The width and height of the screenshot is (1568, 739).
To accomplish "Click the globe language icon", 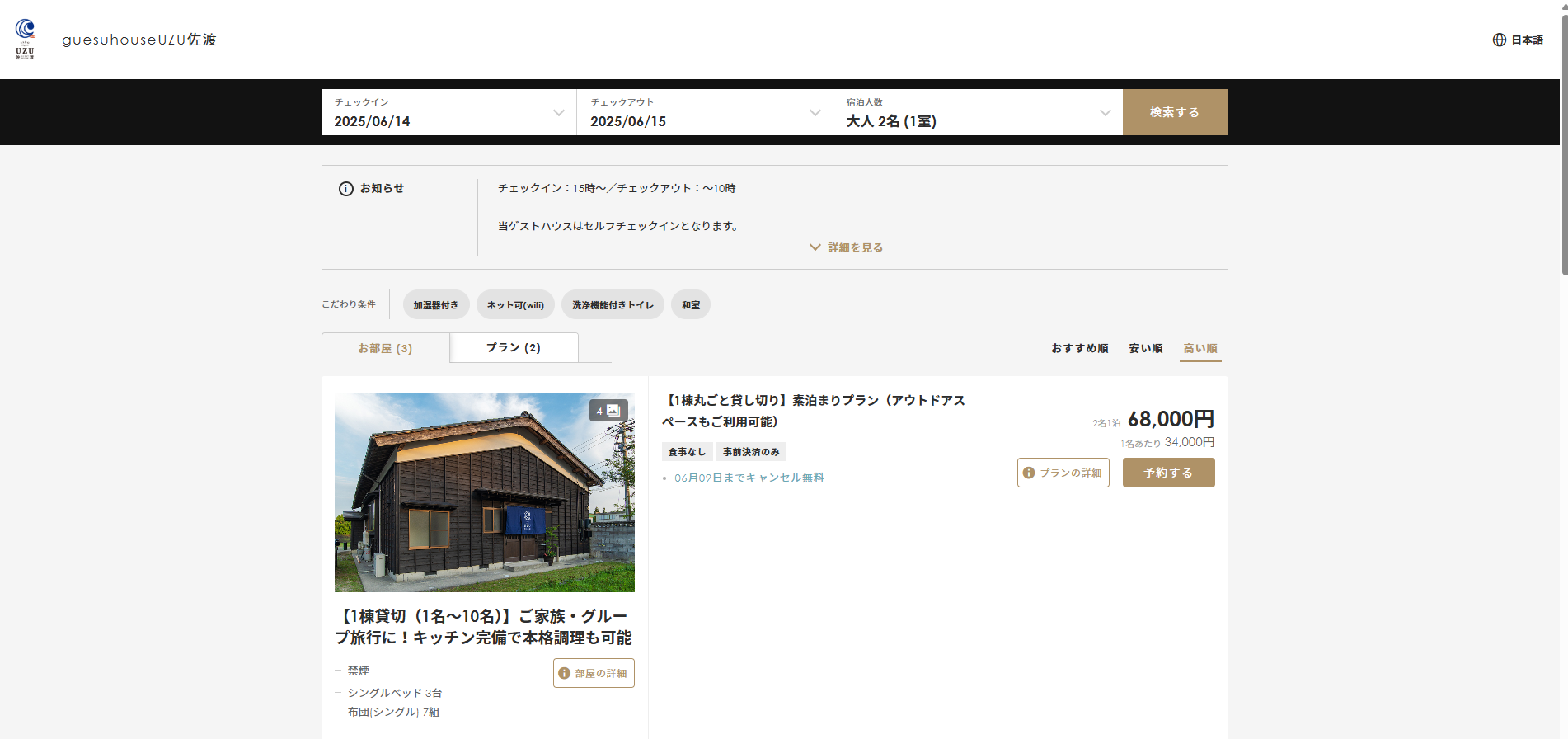I will (1500, 40).
